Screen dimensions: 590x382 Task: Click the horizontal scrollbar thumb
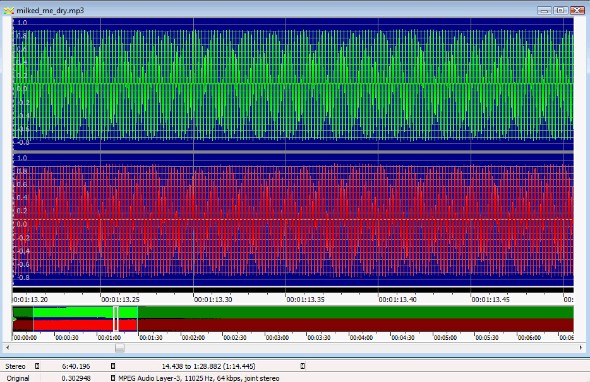[120, 348]
